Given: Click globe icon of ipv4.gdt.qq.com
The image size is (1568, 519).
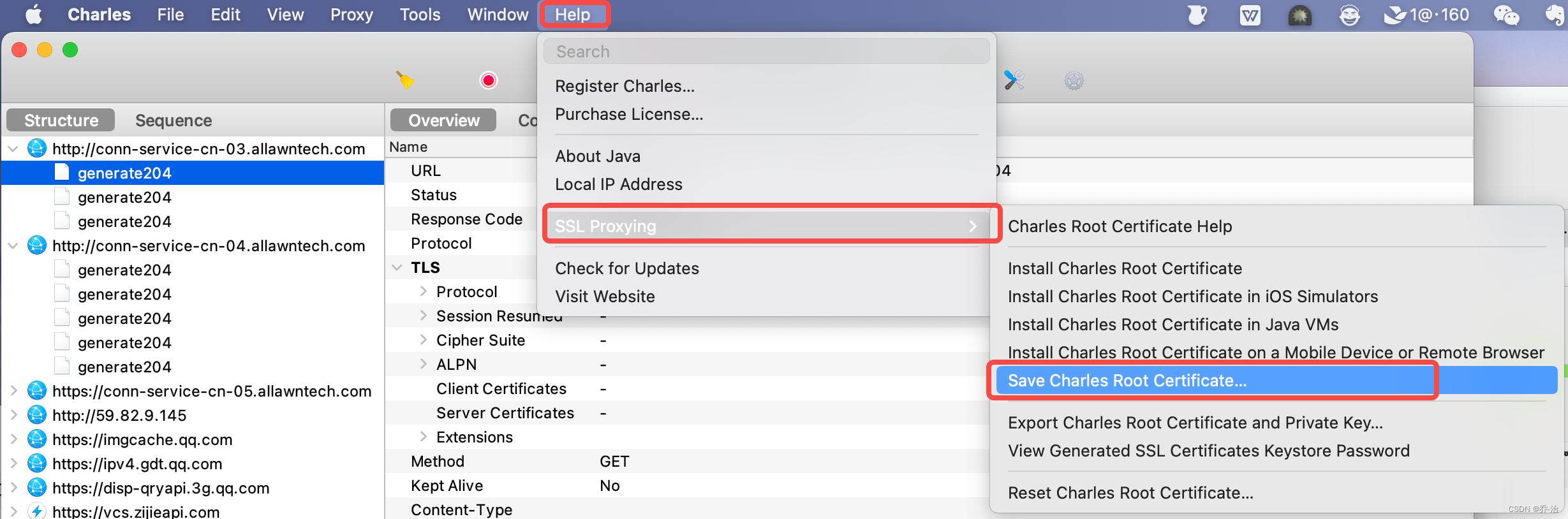Looking at the screenshot, I should [37, 464].
